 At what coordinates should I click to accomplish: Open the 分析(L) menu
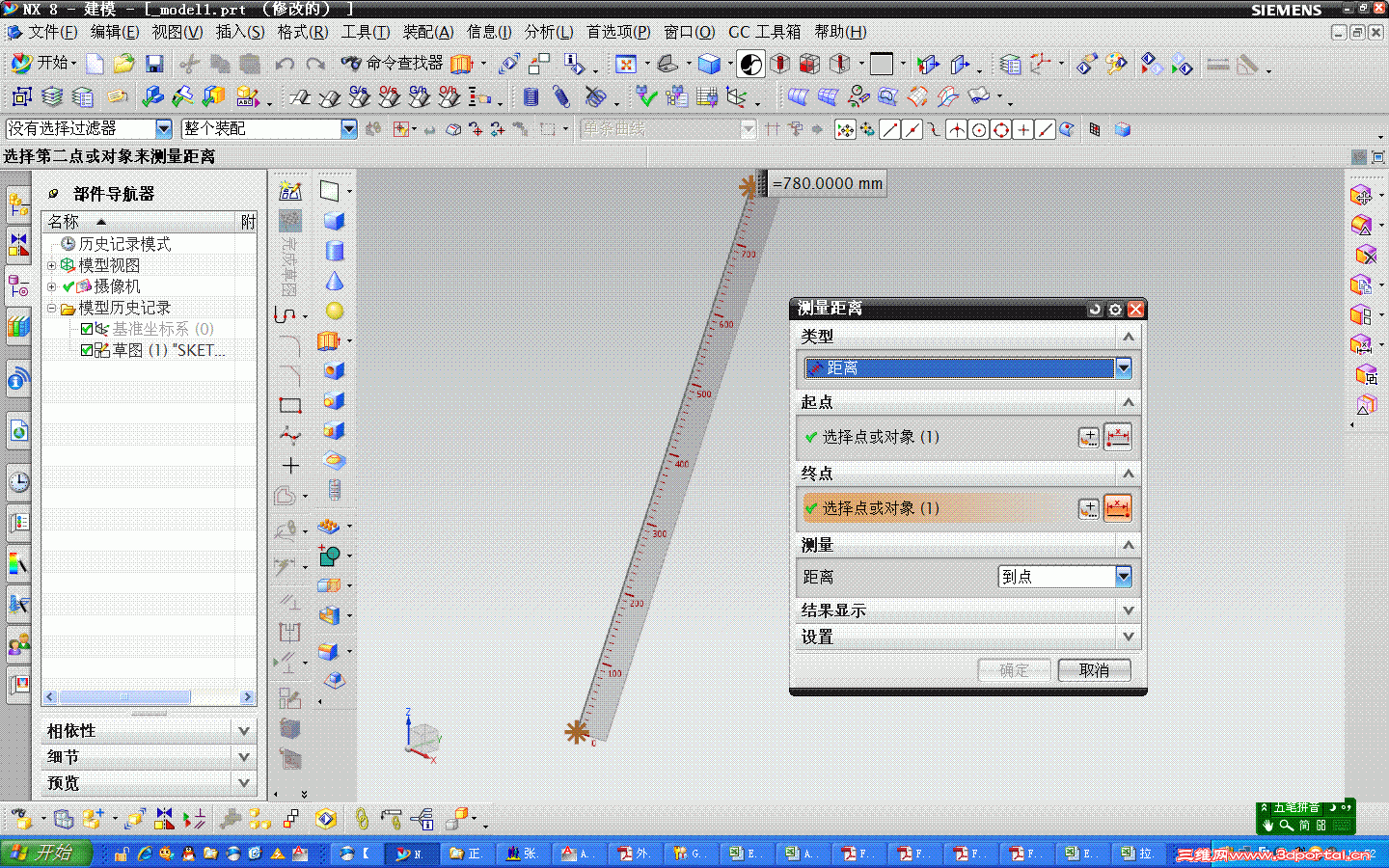[x=548, y=32]
